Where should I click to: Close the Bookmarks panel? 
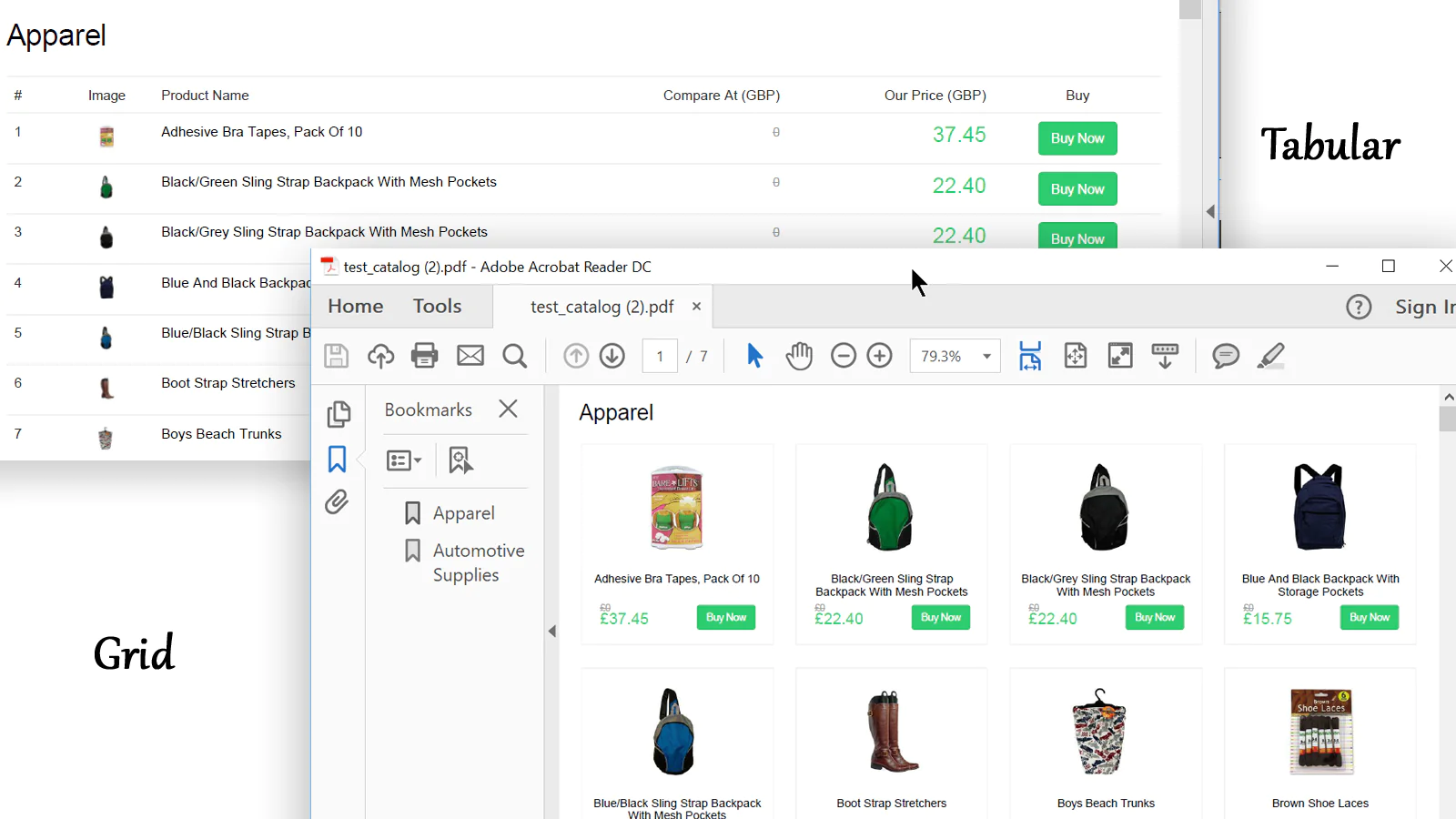point(508,409)
